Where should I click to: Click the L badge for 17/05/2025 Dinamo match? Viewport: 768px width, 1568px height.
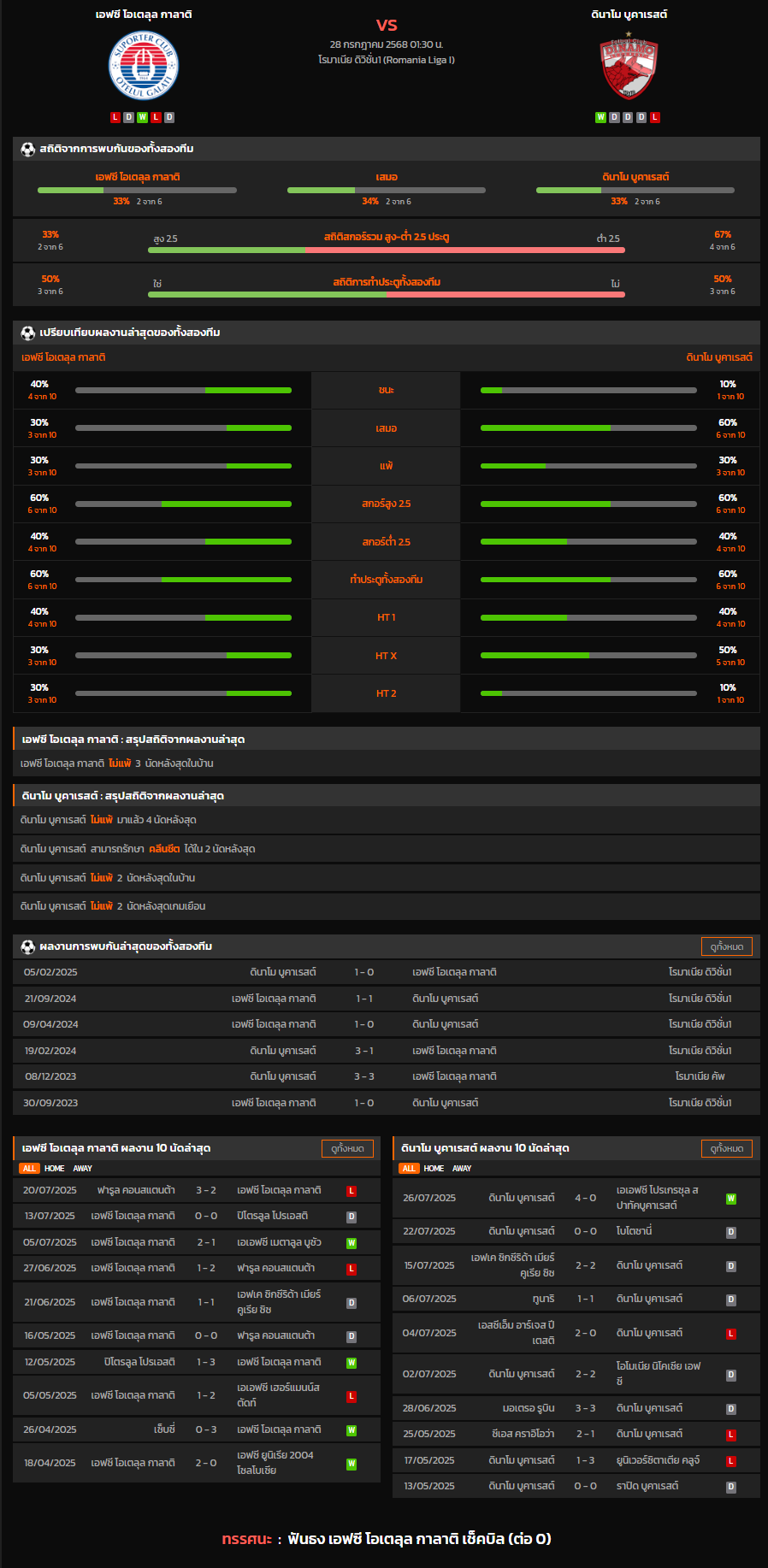[731, 1461]
